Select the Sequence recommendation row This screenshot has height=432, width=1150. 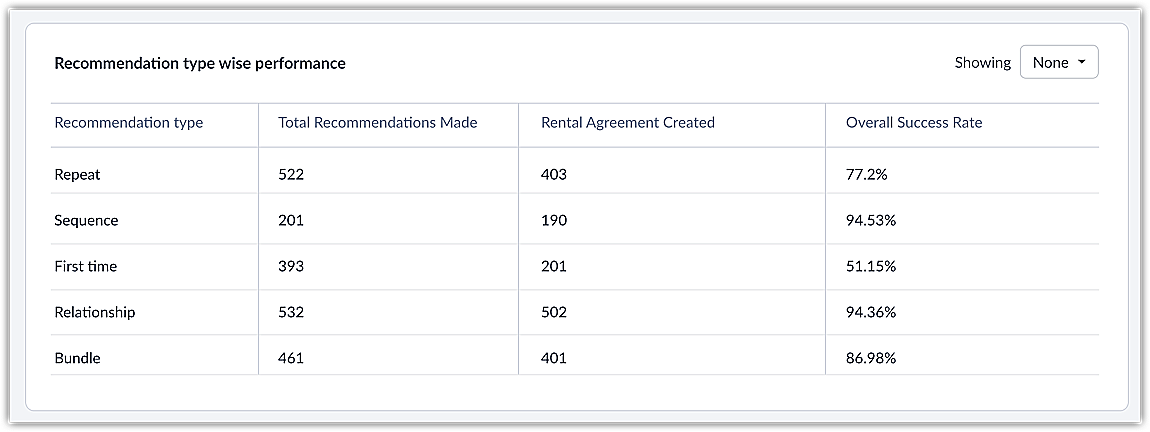(86, 220)
